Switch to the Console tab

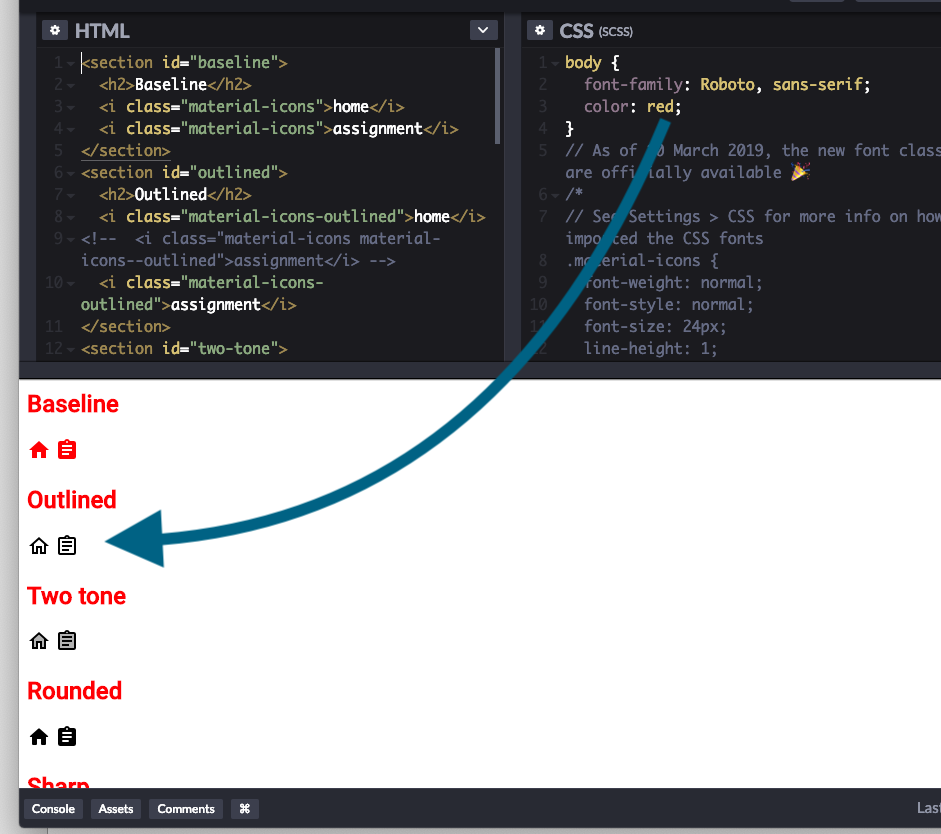pyautogui.click(x=53, y=808)
